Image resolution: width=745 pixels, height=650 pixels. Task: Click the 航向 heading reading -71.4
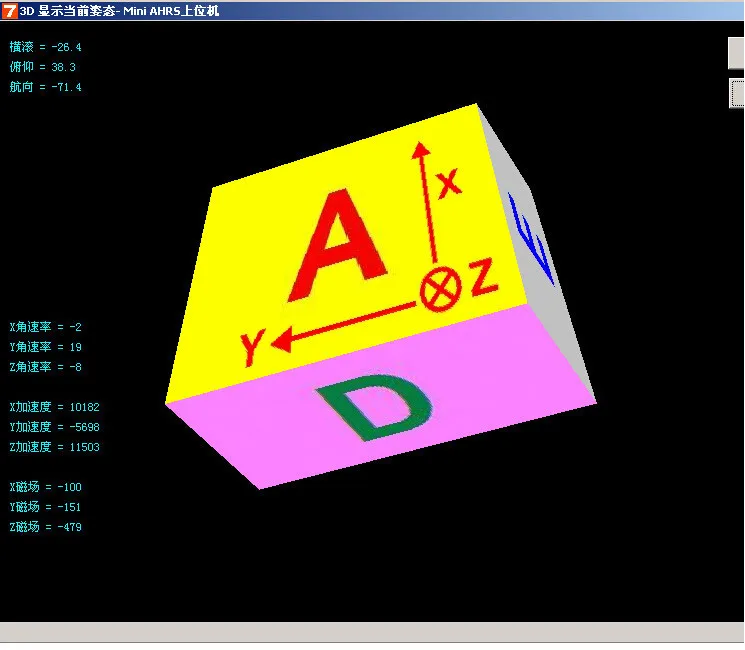[66, 87]
